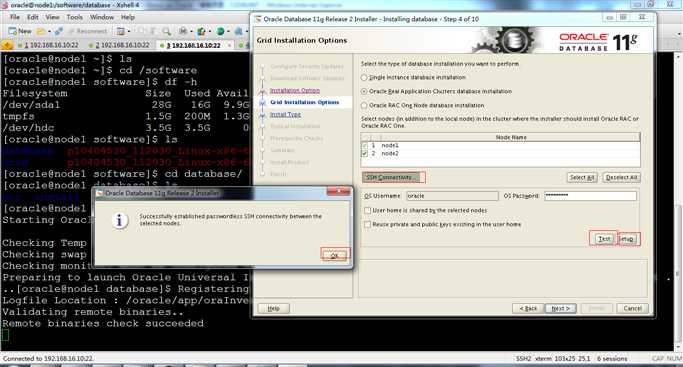Click the Disconnect plug icon in Xshell toolbar
This screenshot has height=367, width=683.
(x=59, y=31)
